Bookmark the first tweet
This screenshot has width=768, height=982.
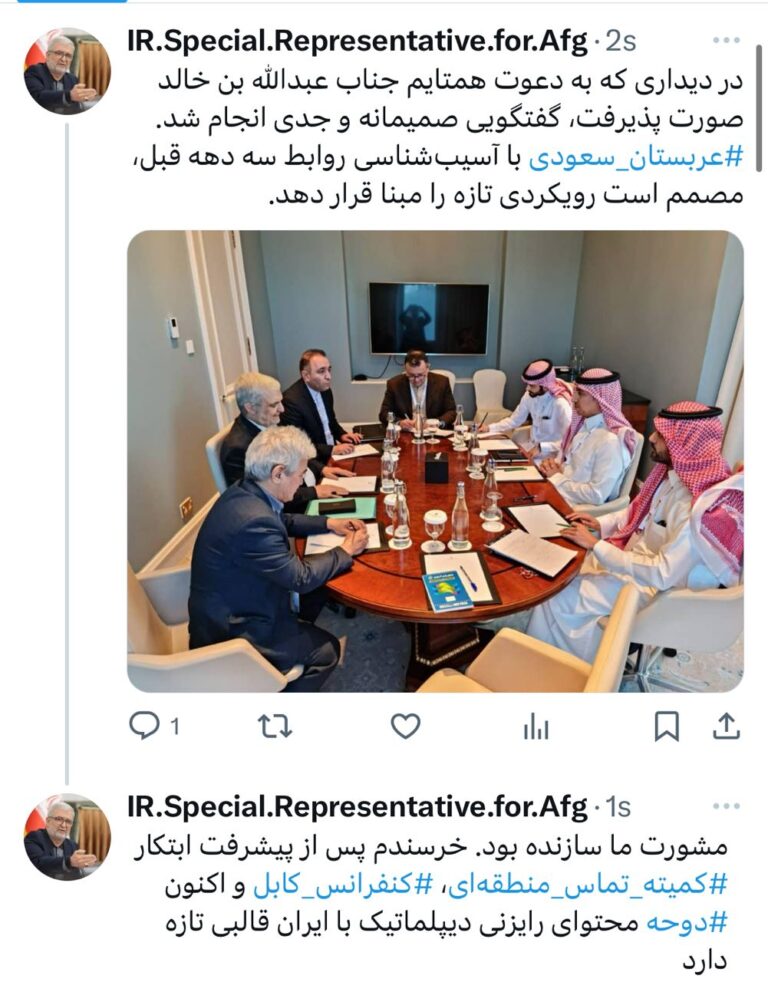667,727
